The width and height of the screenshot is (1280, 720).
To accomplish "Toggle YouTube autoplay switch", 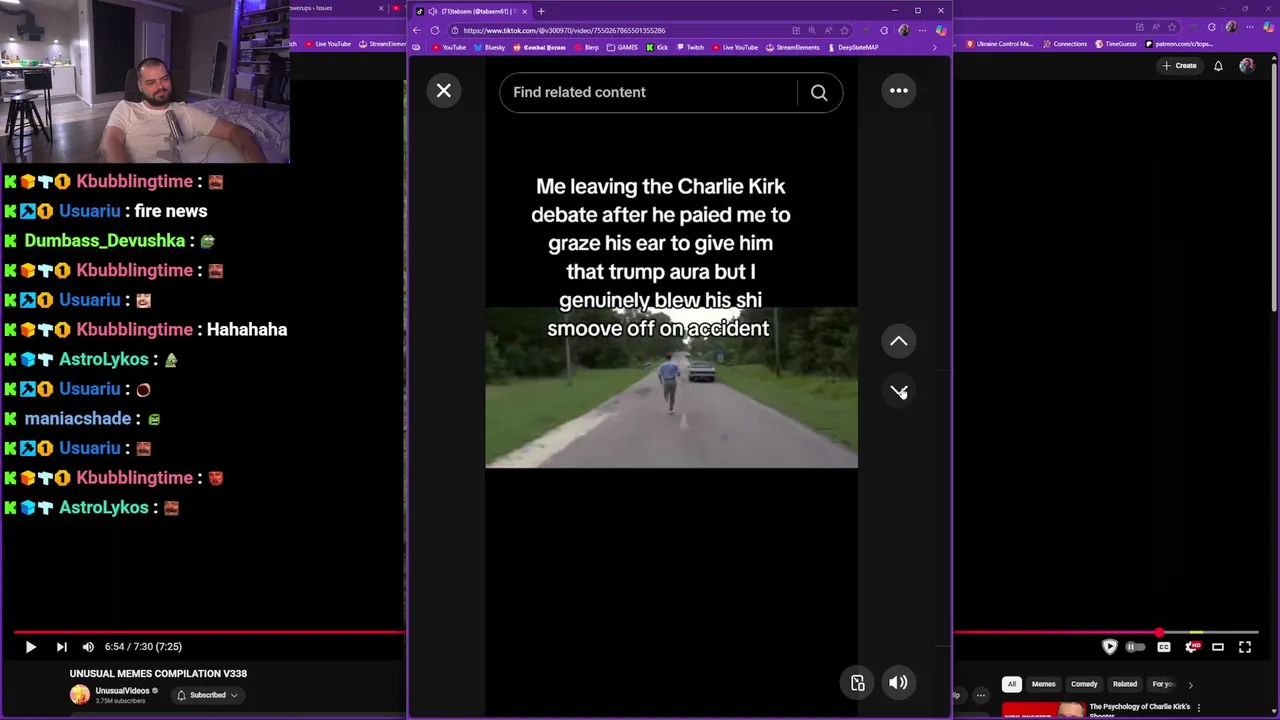I will (x=1136, y=647).
